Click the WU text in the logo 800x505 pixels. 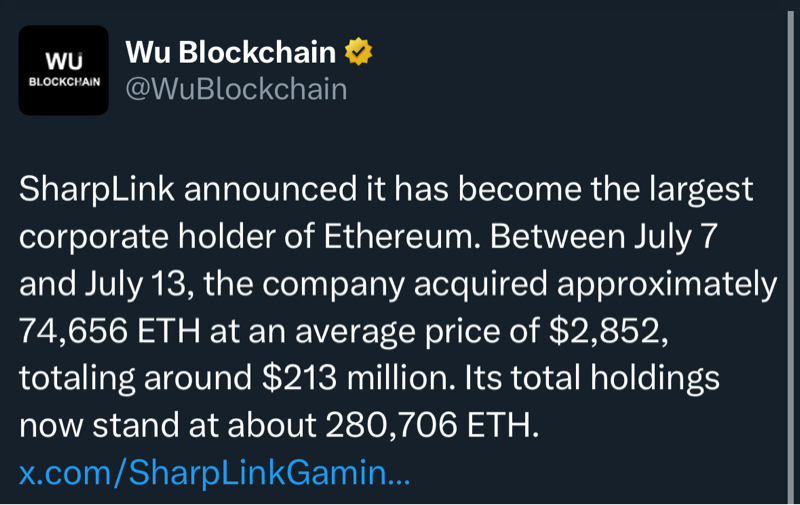click(63, 59)
